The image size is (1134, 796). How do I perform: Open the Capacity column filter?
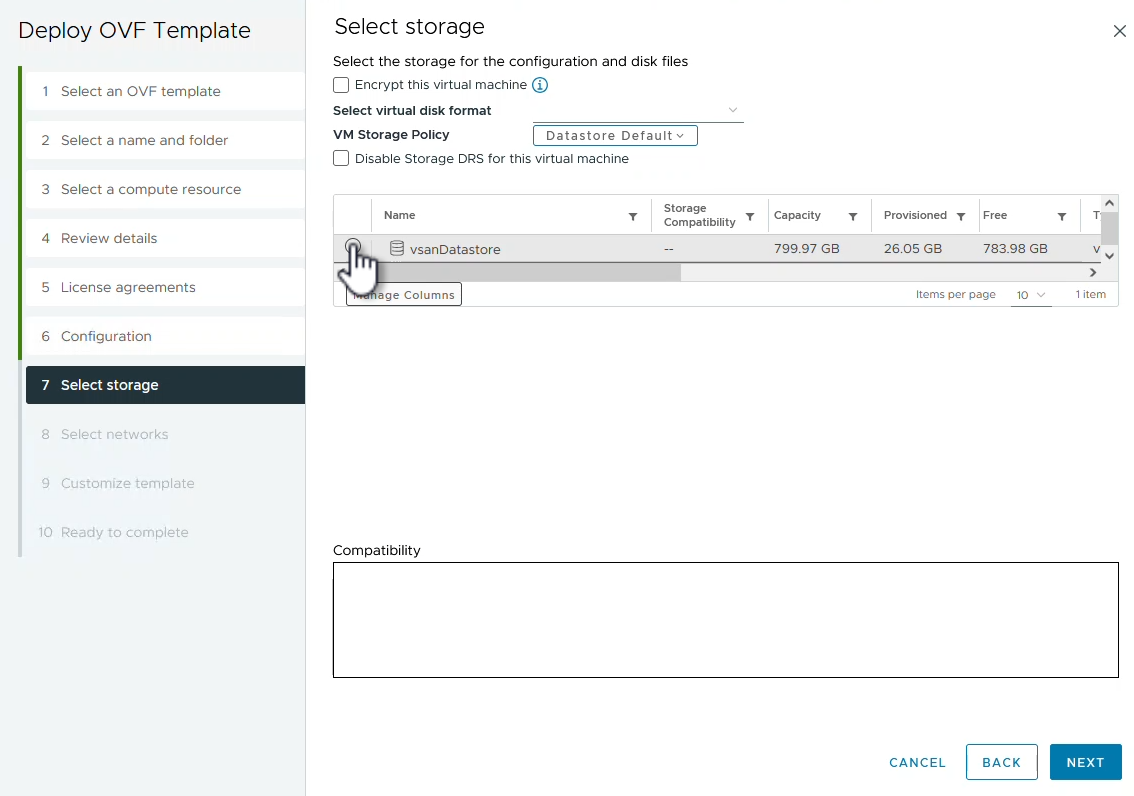click(x=853, y=216)
